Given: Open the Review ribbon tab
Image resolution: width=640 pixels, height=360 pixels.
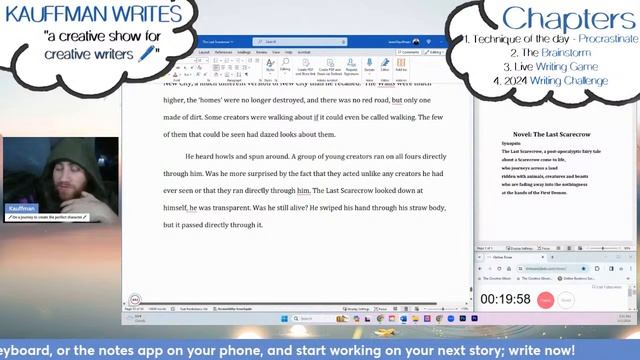Looking at the screenshot, I should pyautogui.click(x=261, y=52).
